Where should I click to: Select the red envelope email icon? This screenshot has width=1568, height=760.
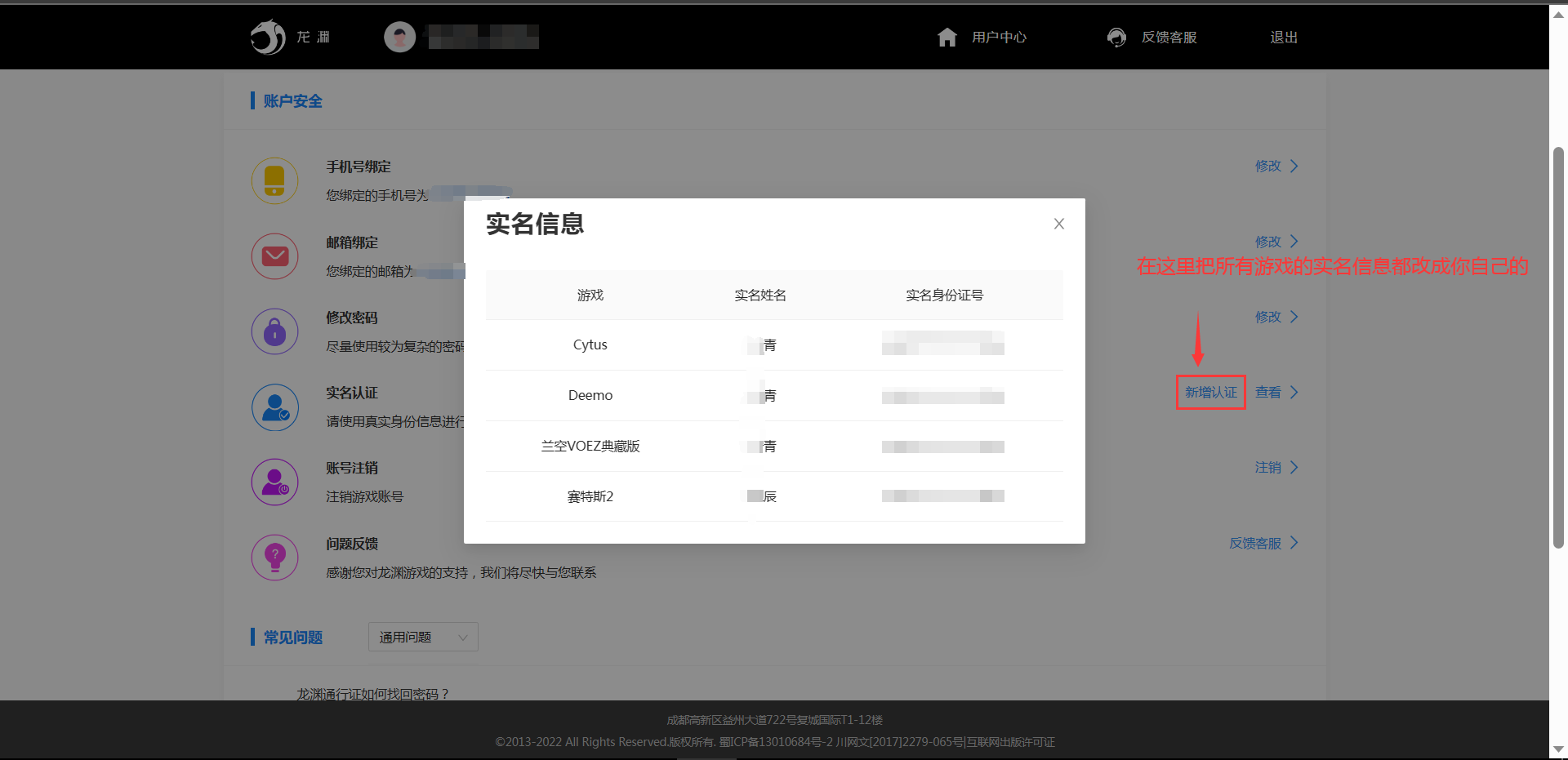click(274, 256)
